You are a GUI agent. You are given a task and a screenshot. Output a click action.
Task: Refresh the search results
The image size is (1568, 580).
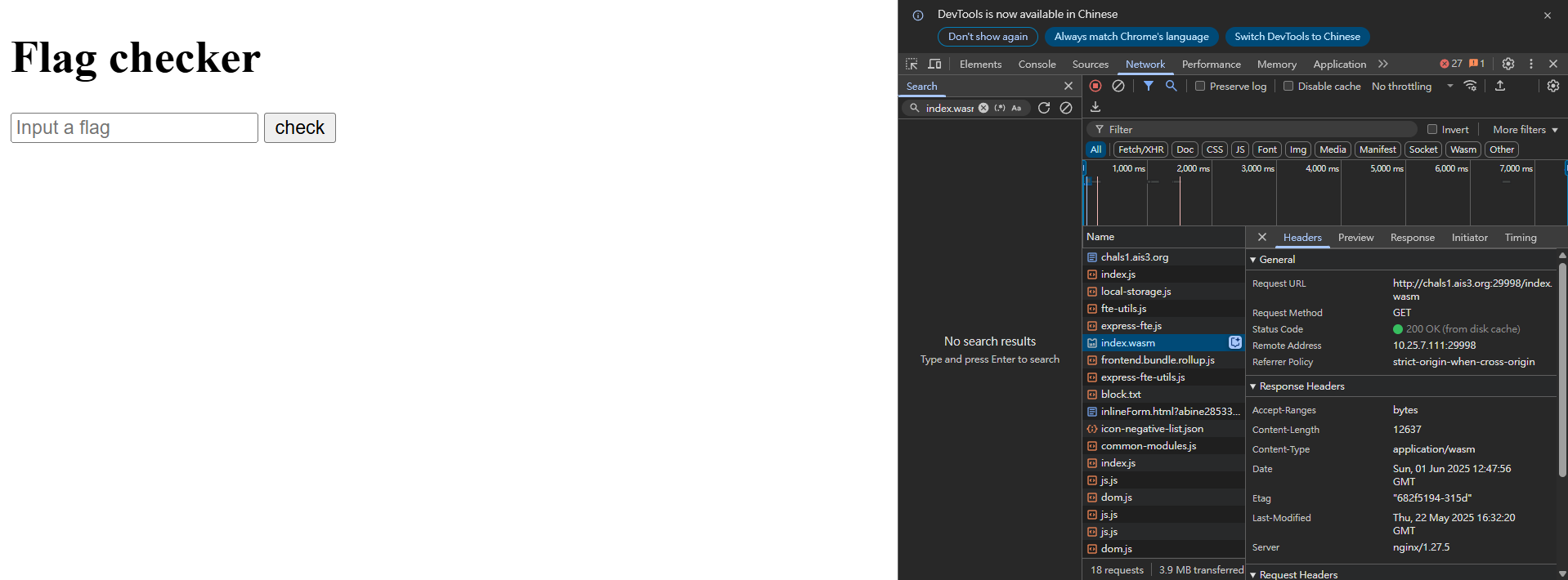[x=1044, y=108]
